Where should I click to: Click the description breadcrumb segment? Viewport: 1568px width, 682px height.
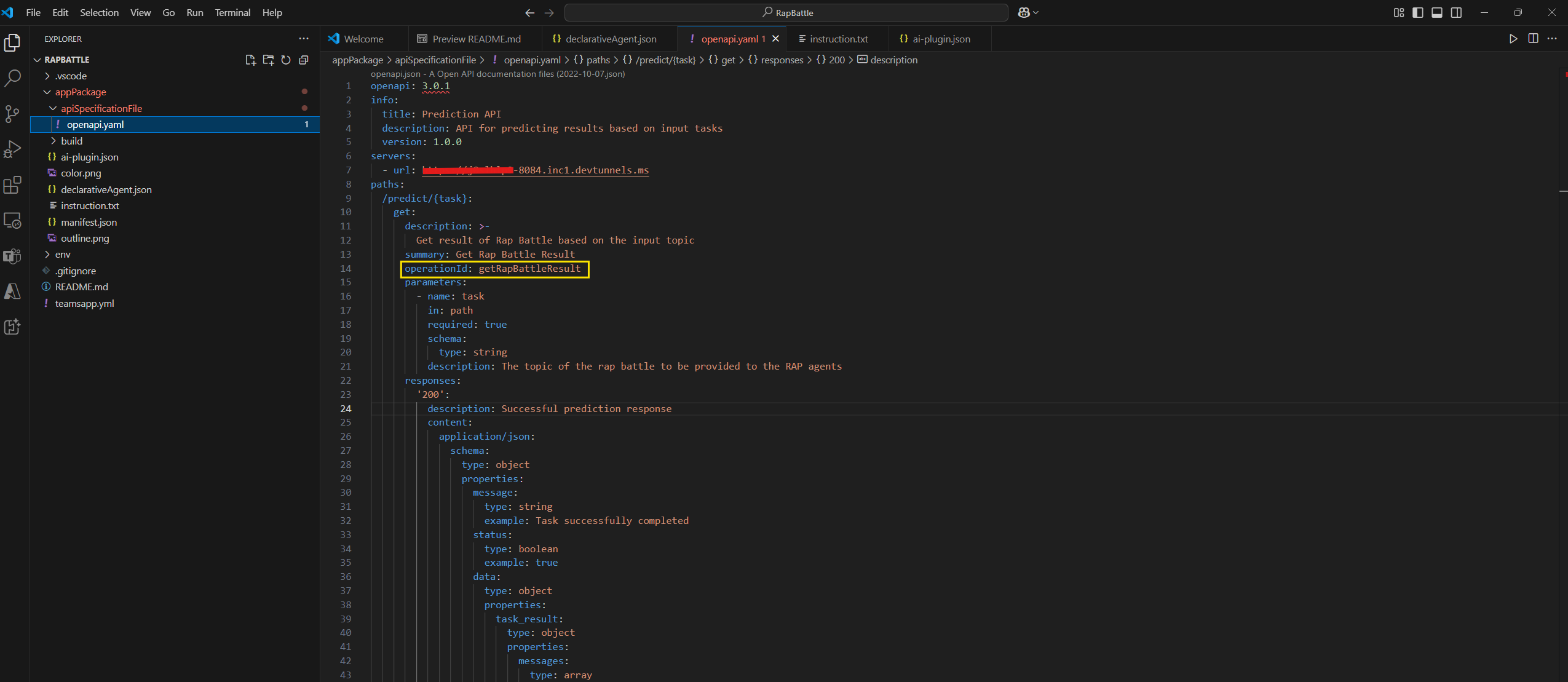point(887,60)
